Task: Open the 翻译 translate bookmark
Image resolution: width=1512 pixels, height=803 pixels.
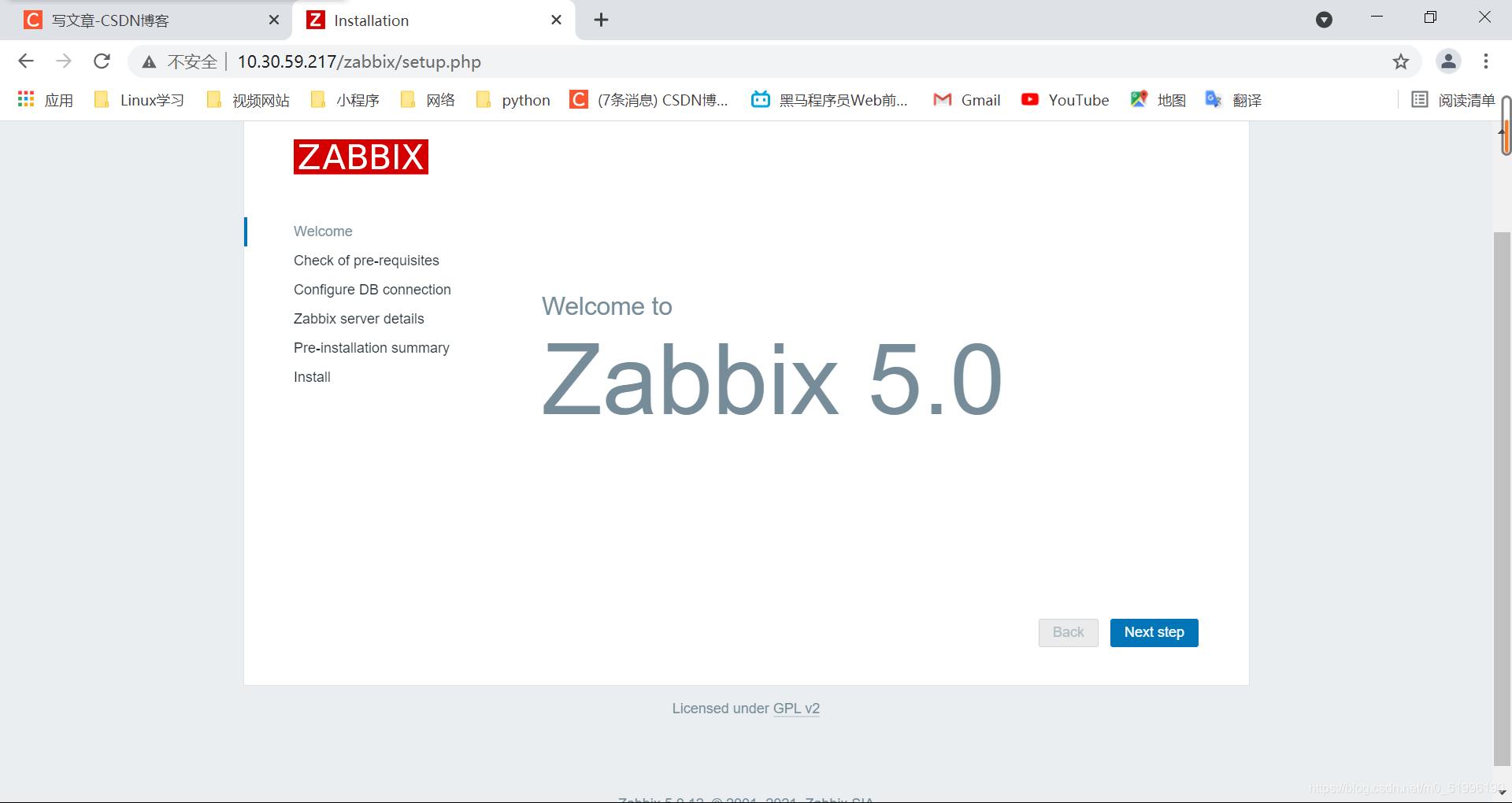Action: pos(1233,100)
